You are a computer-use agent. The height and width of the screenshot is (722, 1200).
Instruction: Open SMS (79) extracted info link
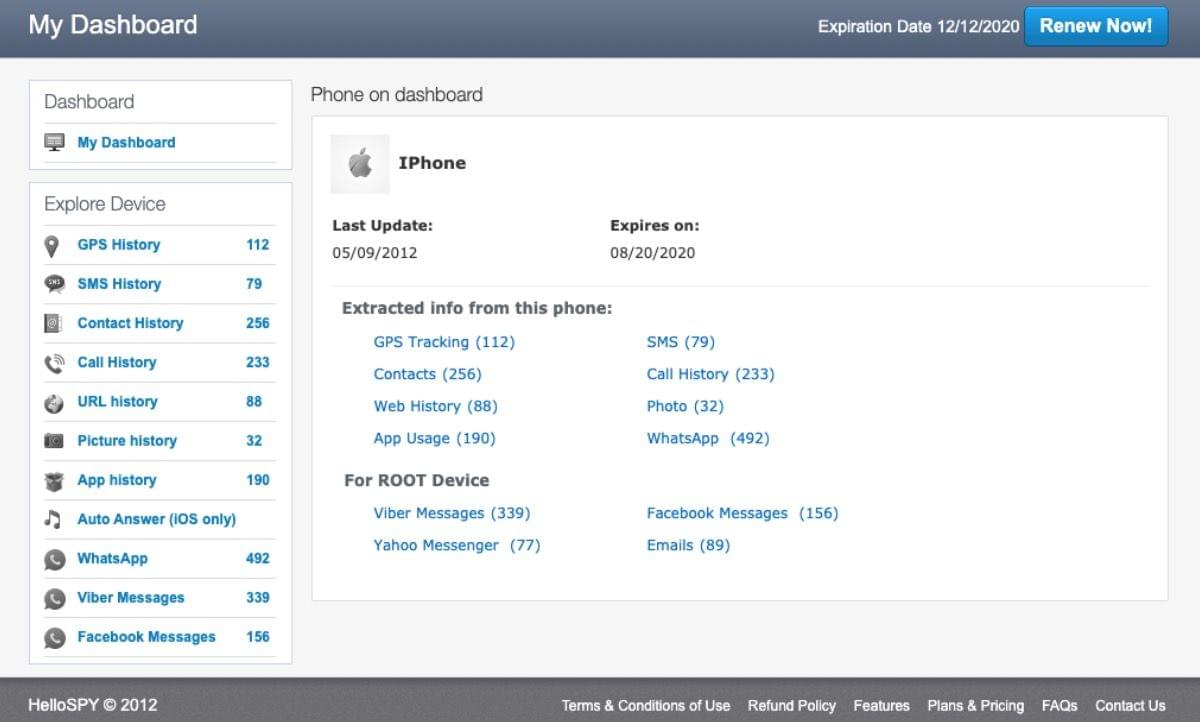click(x=681, y=342)
